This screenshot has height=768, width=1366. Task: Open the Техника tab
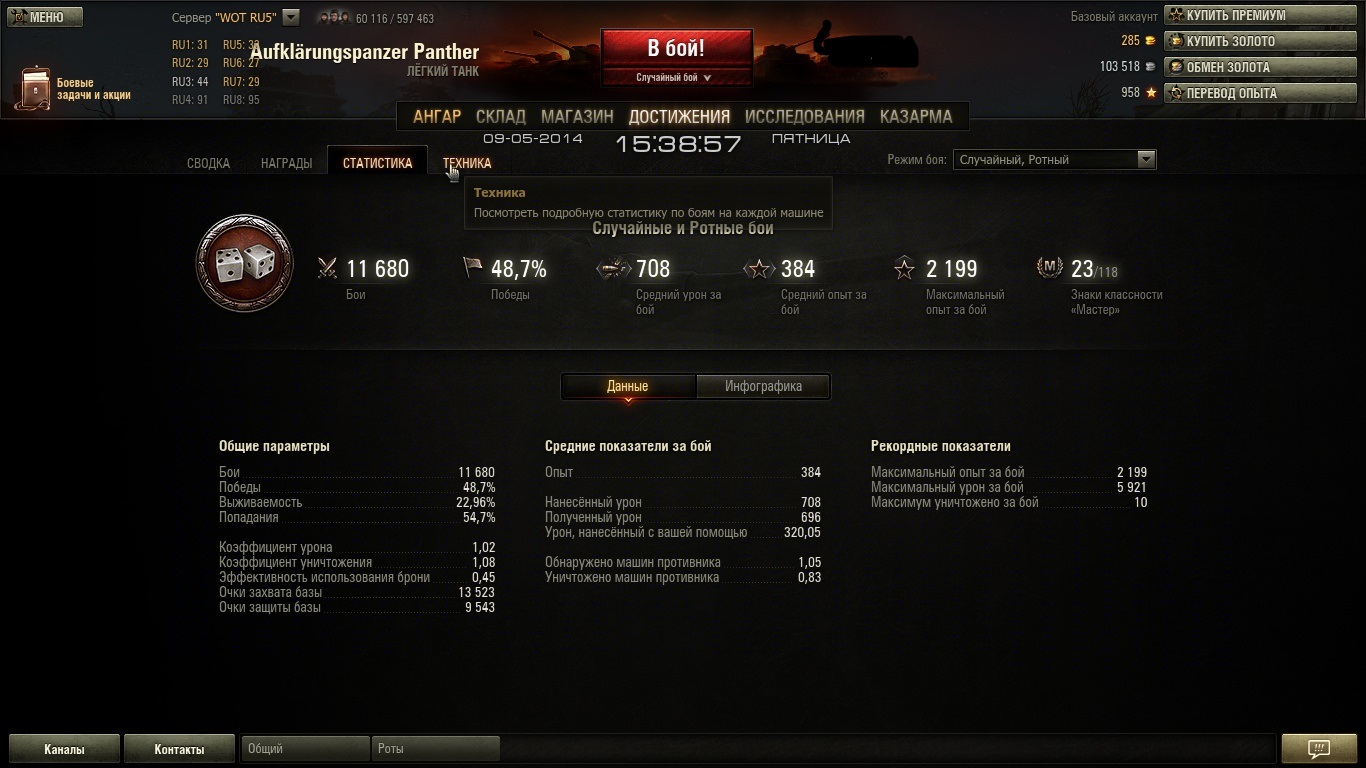(x=467, y=163)
